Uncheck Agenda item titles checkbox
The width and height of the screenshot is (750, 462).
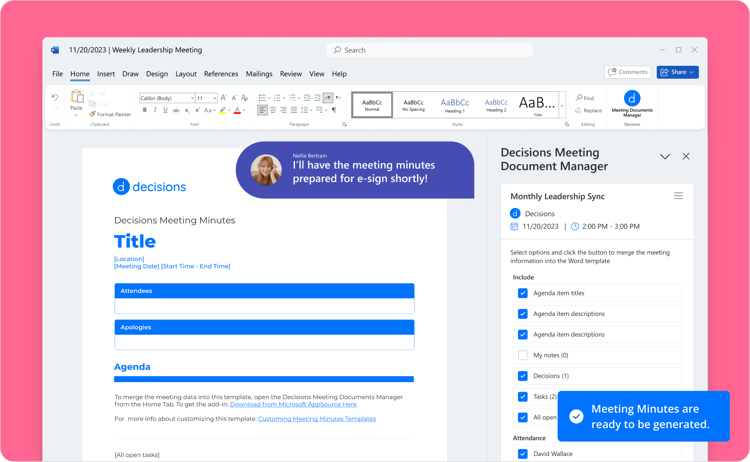[523, 293]
